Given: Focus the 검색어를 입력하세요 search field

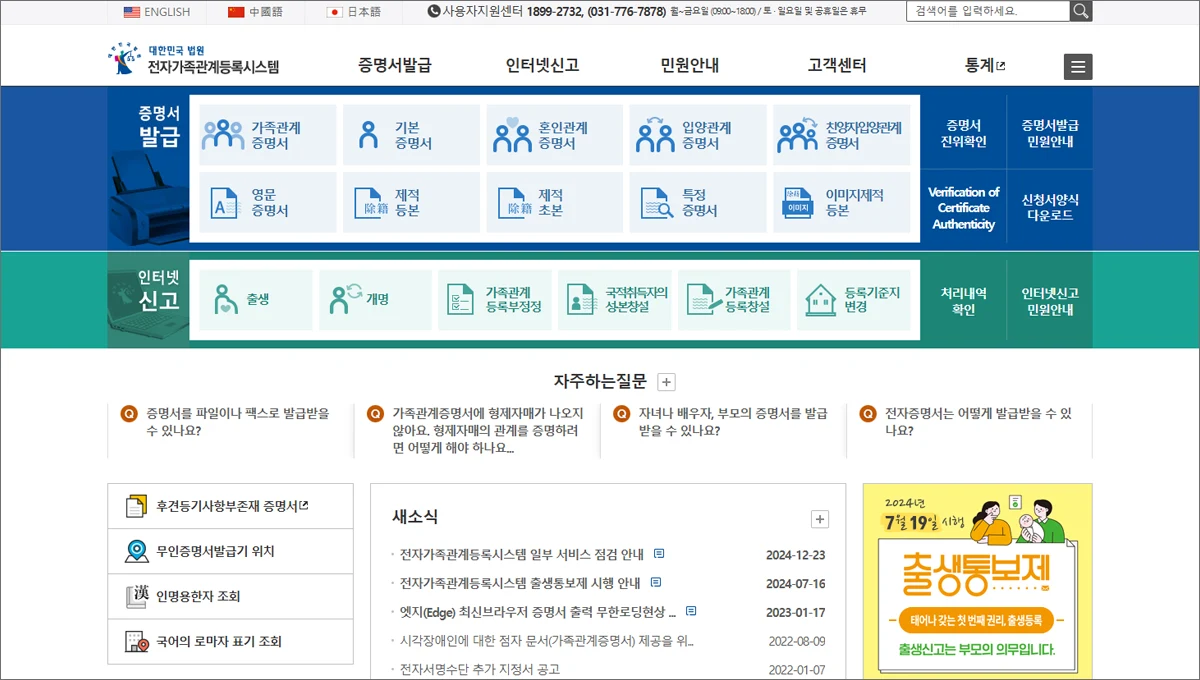Looking at the screenshot, I should click(x=988, y=11).
